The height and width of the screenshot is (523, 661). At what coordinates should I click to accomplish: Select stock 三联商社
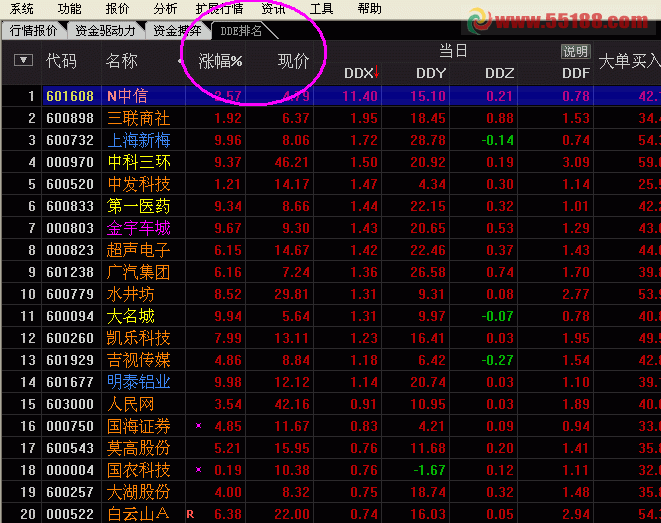pyautogui.click(x=139, y=118)
